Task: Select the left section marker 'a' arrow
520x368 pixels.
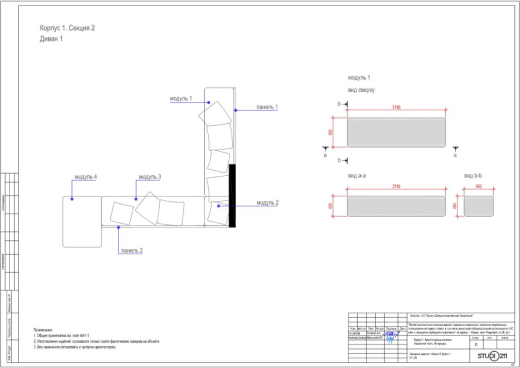Action: [x=325, y=151]
